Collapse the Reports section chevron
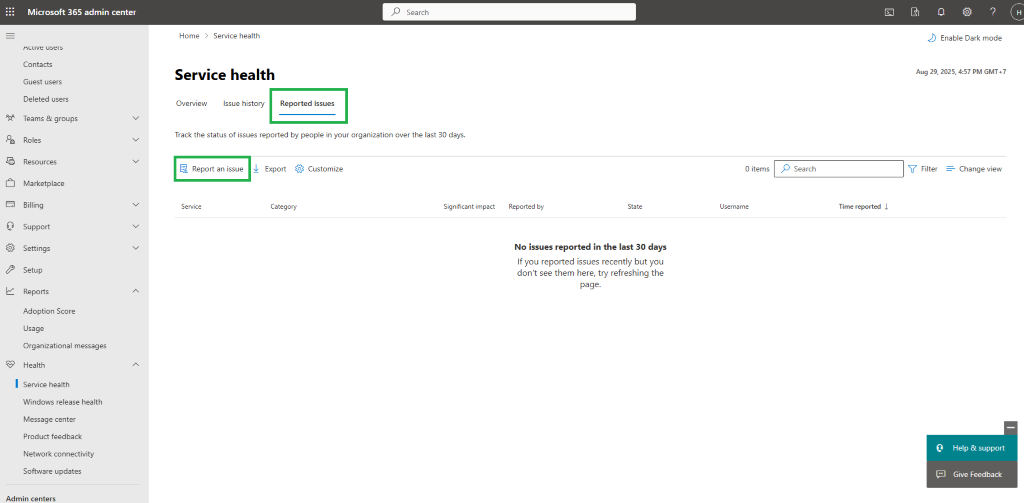The height and width of the screenshot is (503, 1024). (x=136, y=291)
